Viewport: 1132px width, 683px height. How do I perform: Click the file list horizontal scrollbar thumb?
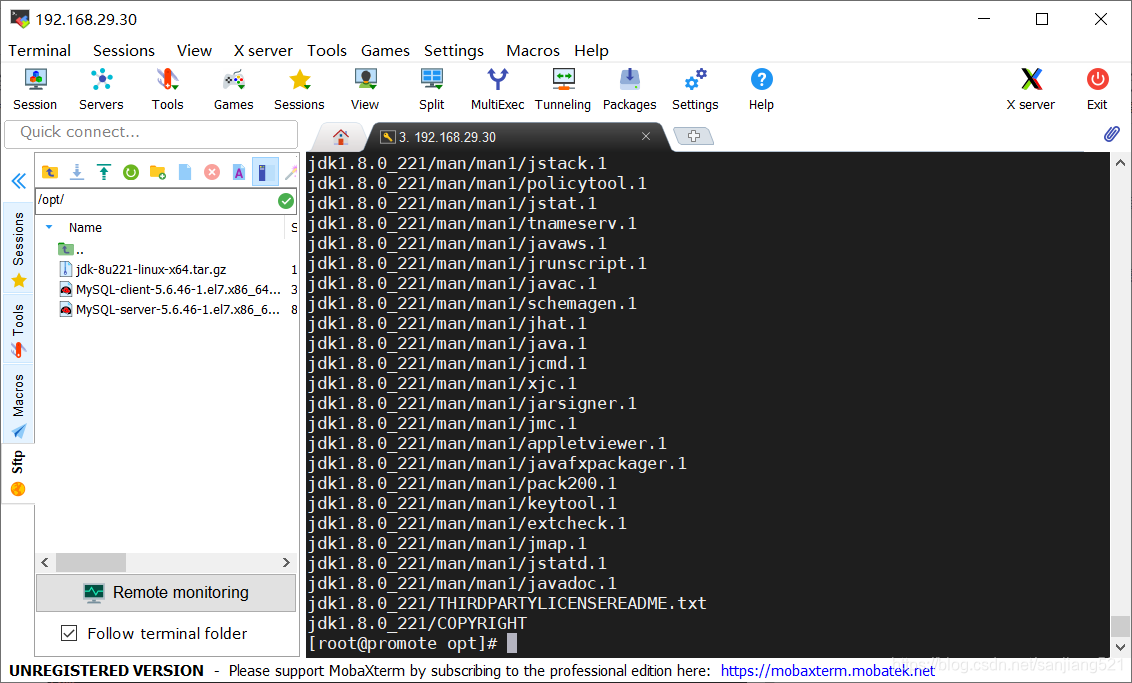point(91,562)
